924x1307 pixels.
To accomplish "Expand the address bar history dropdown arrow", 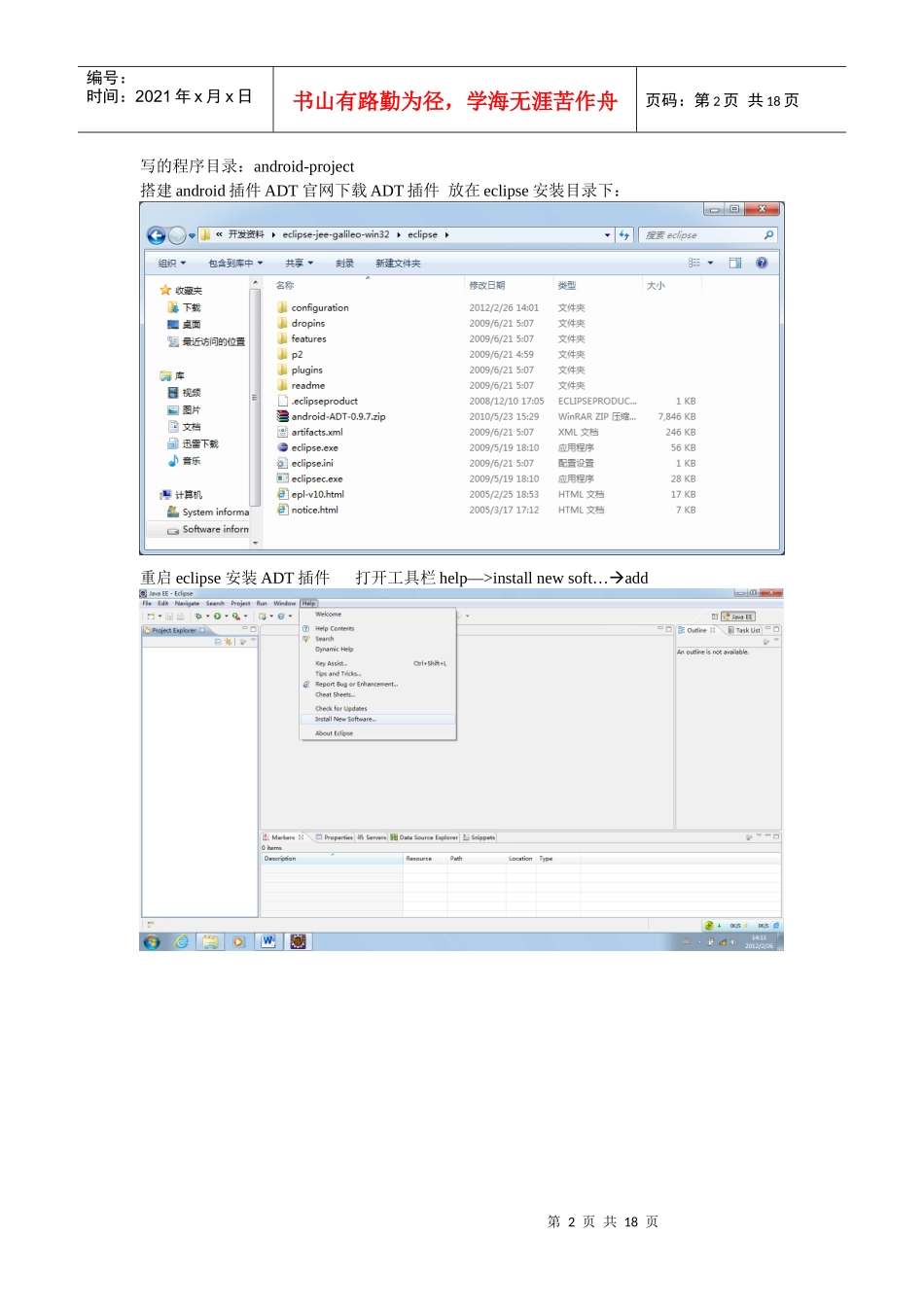I will (x=608, y=235).
